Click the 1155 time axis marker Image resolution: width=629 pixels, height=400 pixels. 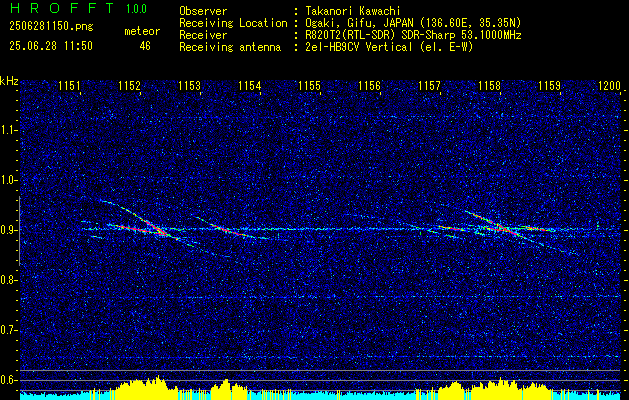[x=310, y=86]
